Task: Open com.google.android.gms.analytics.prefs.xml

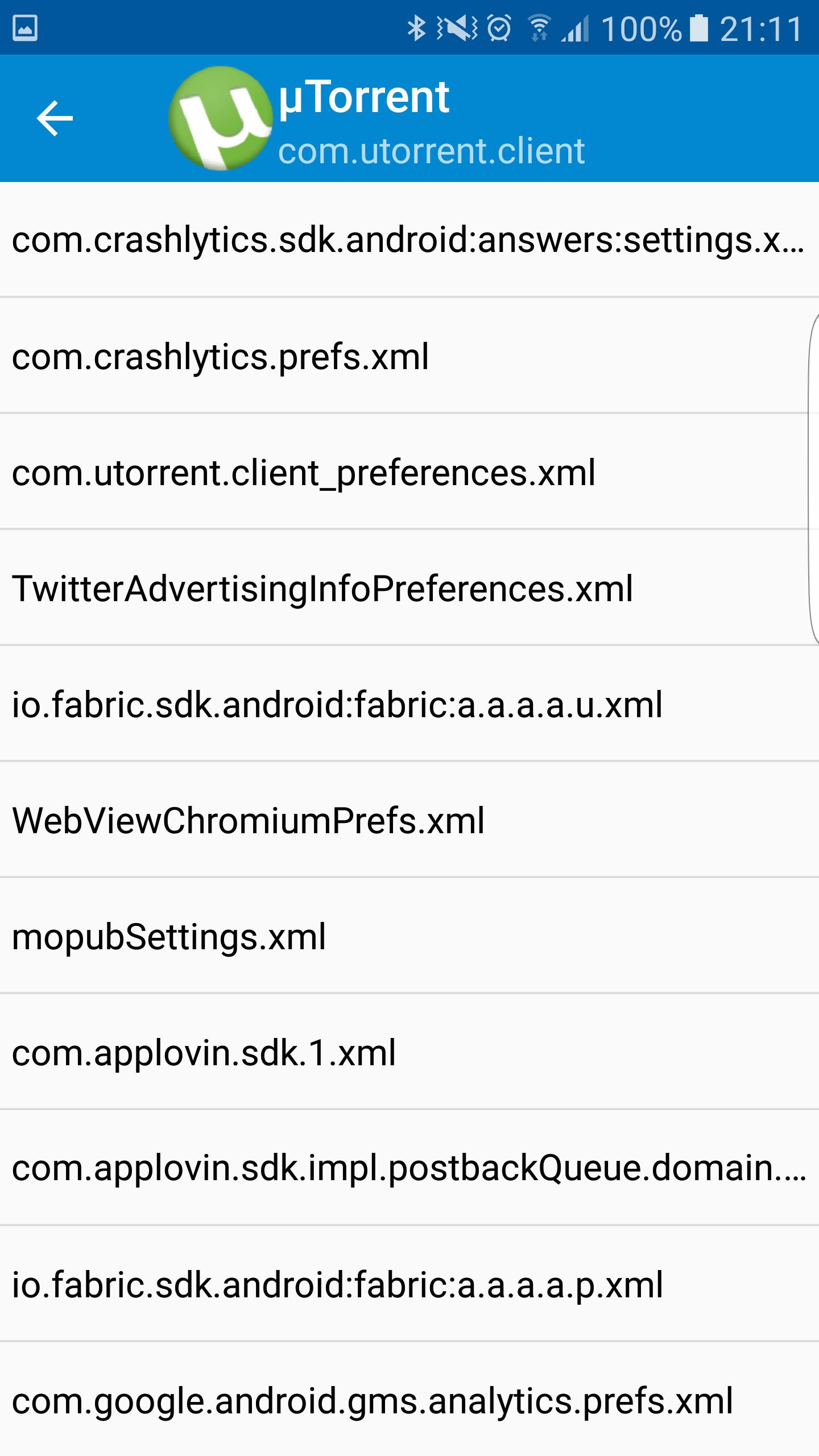Action: pyautogui.click(x=409, y=1399)
